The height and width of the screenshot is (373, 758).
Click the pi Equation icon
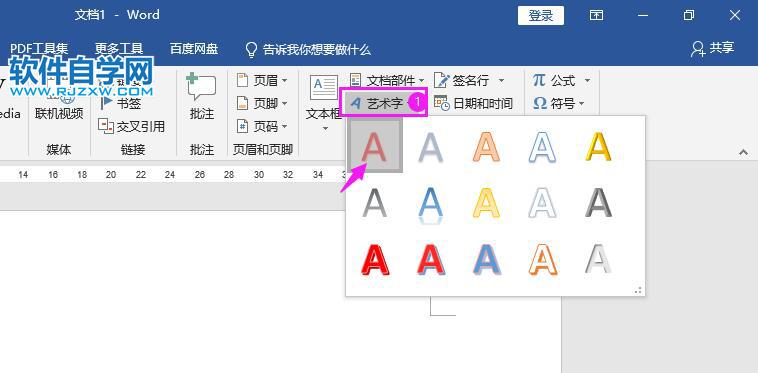pyautogui.click(x=539, y=80)
